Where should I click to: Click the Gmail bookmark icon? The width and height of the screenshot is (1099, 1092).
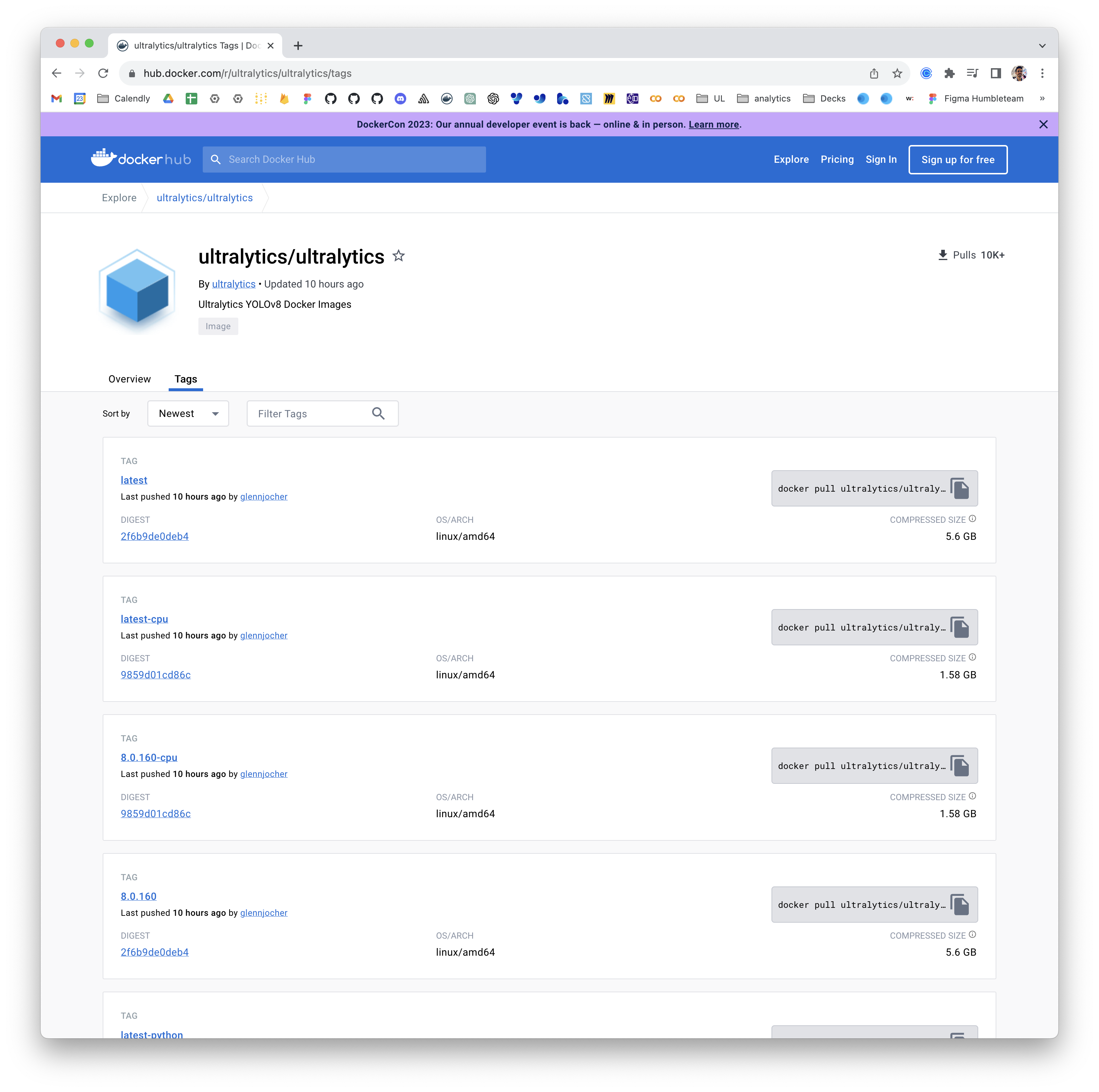(56, 98)
